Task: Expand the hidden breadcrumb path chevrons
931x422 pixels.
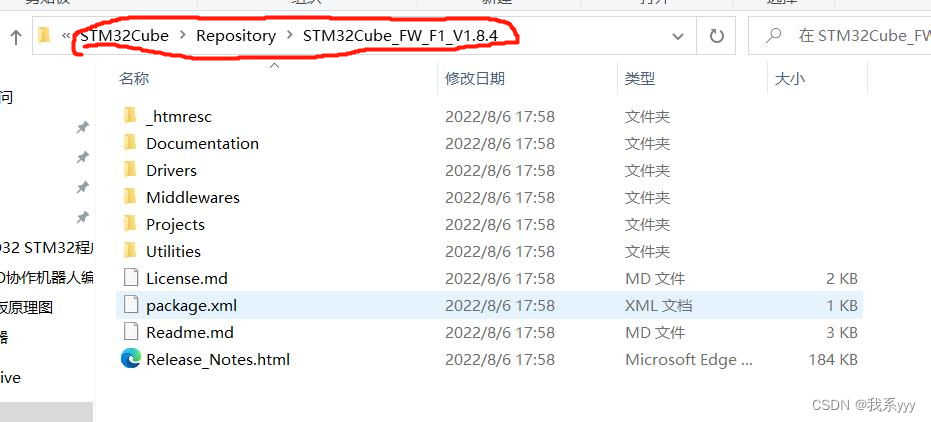Action: click(x=65, y=36)
